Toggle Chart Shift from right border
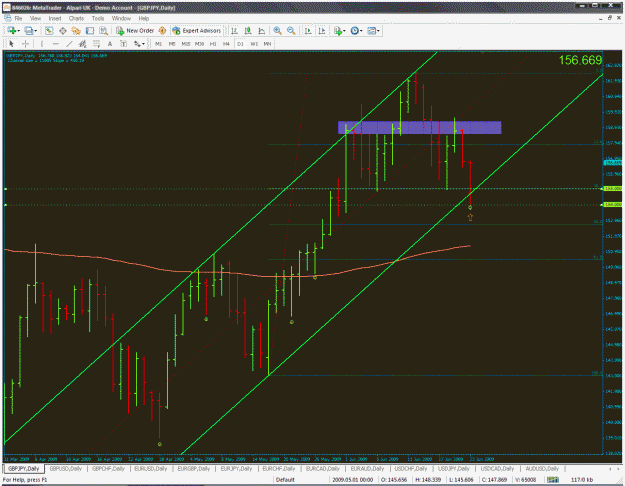This screenshot has width=625, height=486. tap(322, 31)
